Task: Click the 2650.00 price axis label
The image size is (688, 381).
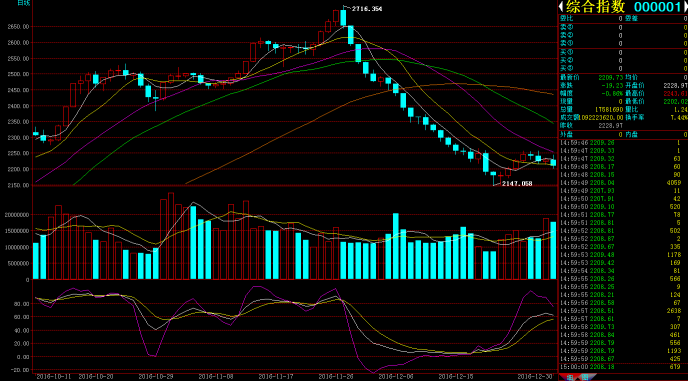Action: click(18, 27)
